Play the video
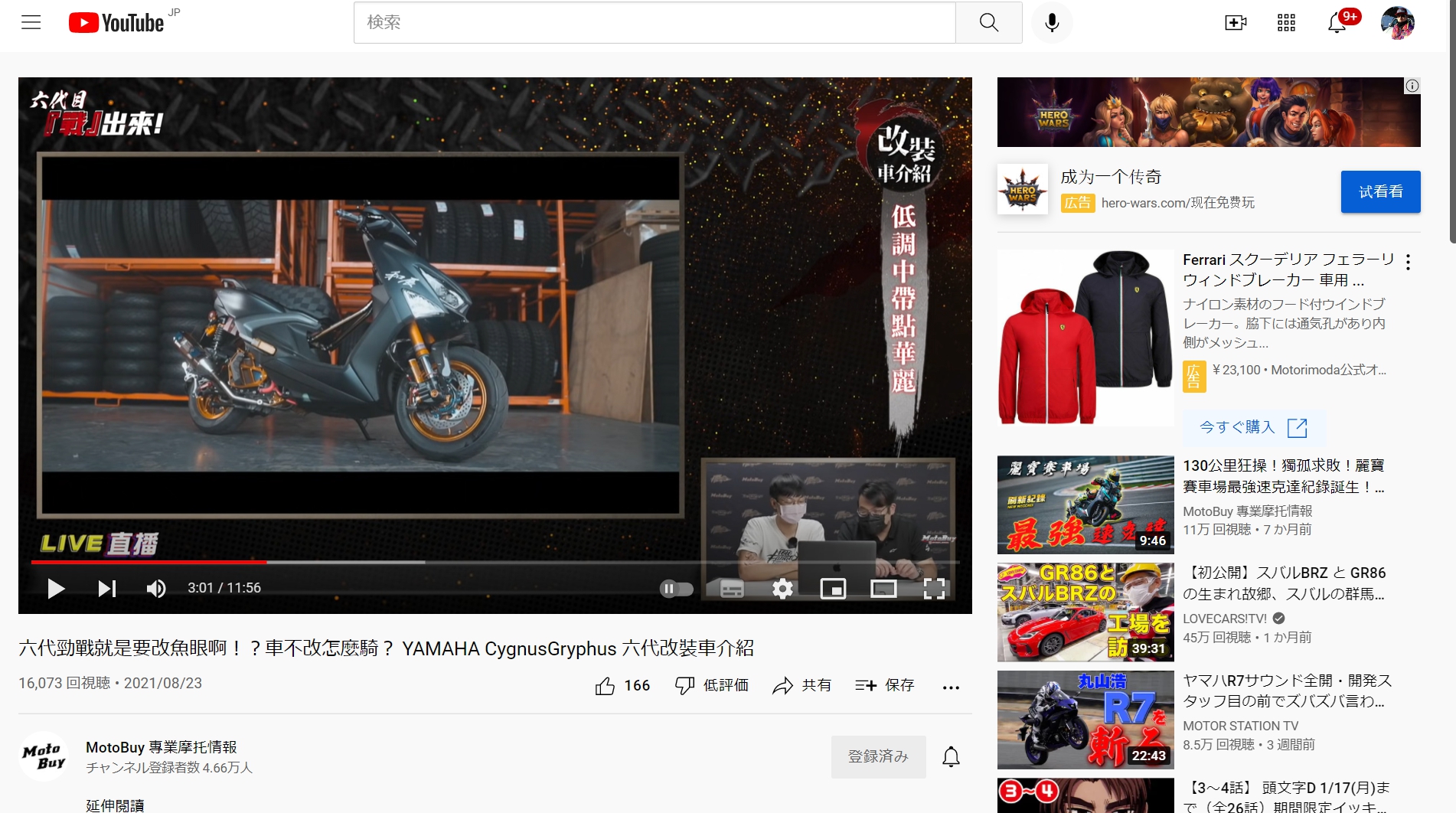Viewport: 1456px width, 813px height. [x=55, y=588]
